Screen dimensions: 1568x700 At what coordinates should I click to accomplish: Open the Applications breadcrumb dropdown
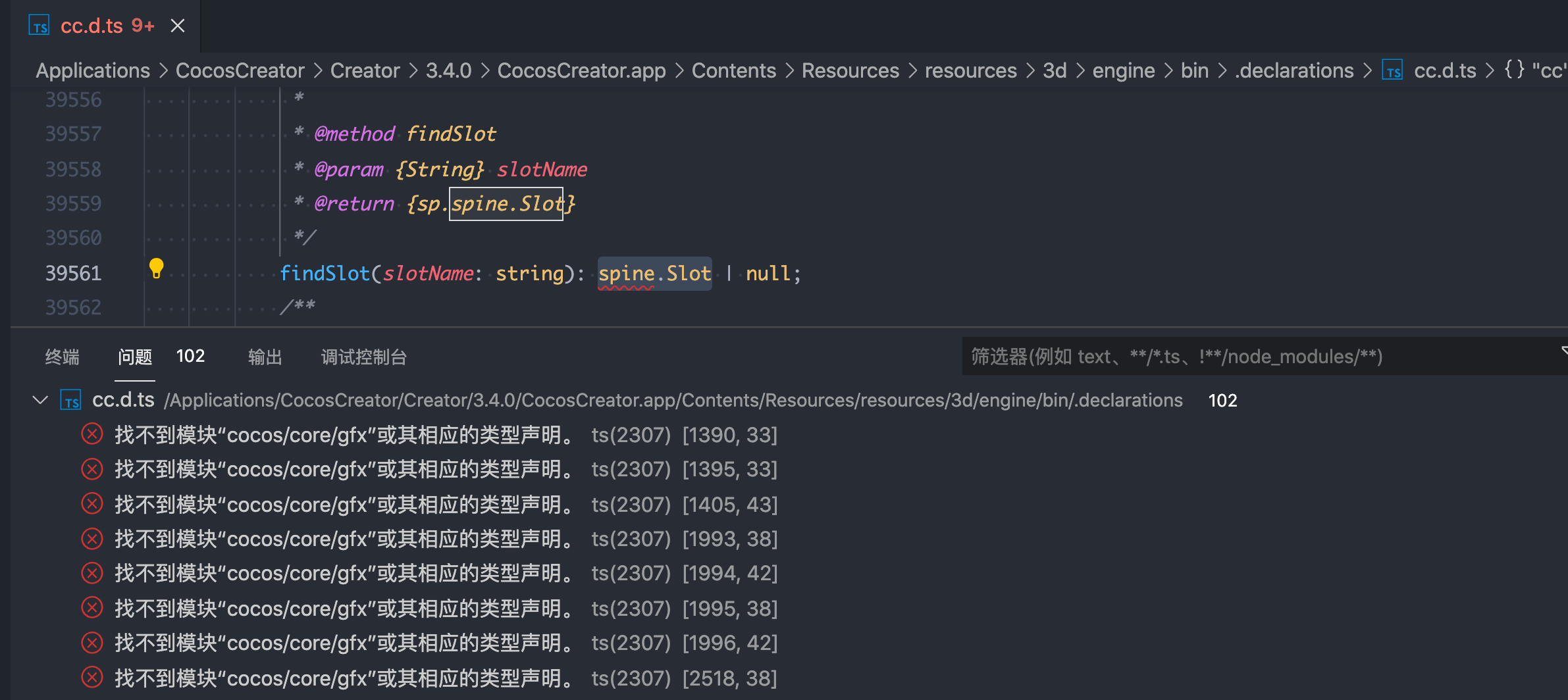(93, 70)
